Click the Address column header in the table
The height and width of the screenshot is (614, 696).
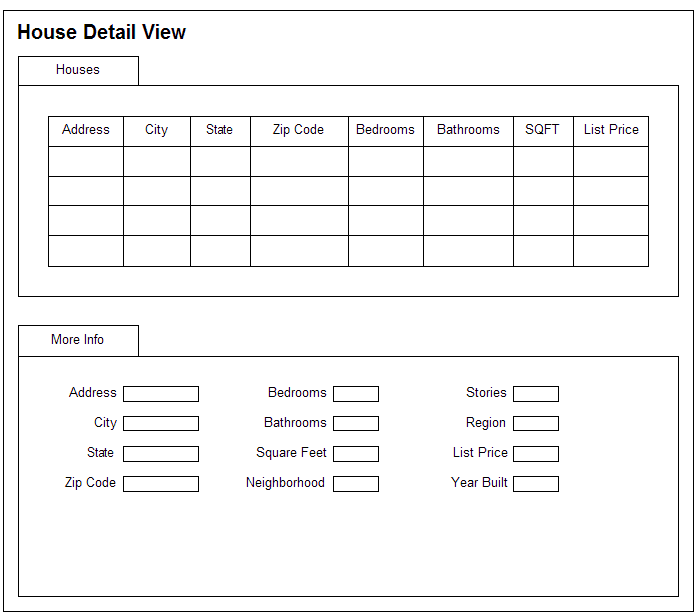[86, 131]
